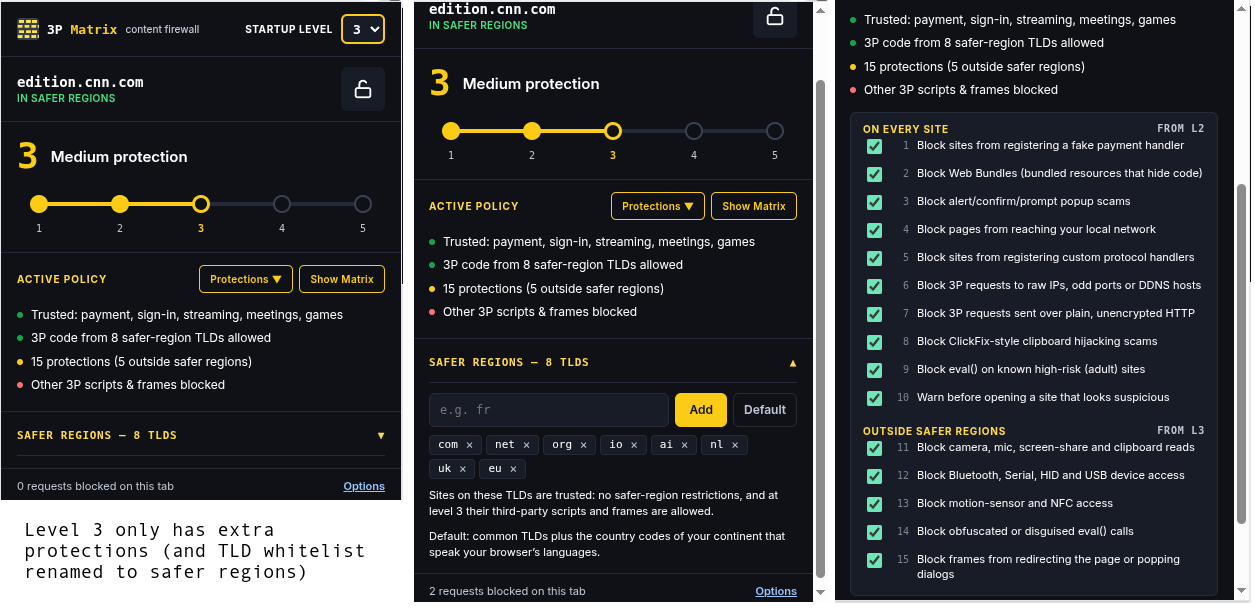Disable 'Block alert/confirm/prompt popup scams'

click(x=874, y=202)
